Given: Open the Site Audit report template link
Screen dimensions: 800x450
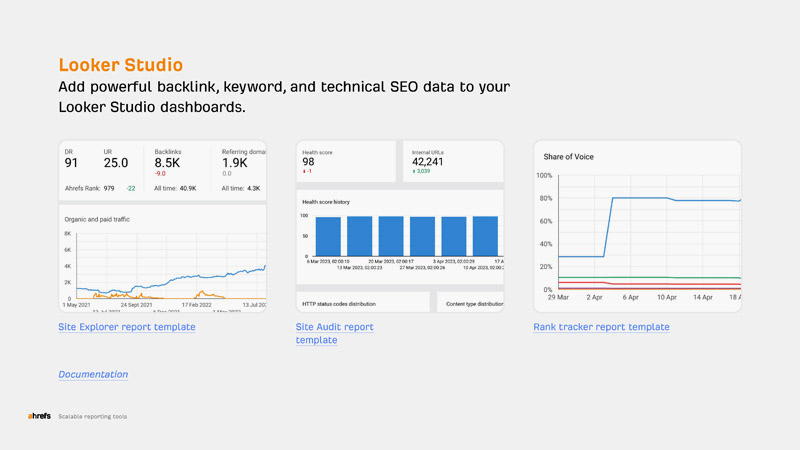Looking at the screenshot, I should coord(335,334).
